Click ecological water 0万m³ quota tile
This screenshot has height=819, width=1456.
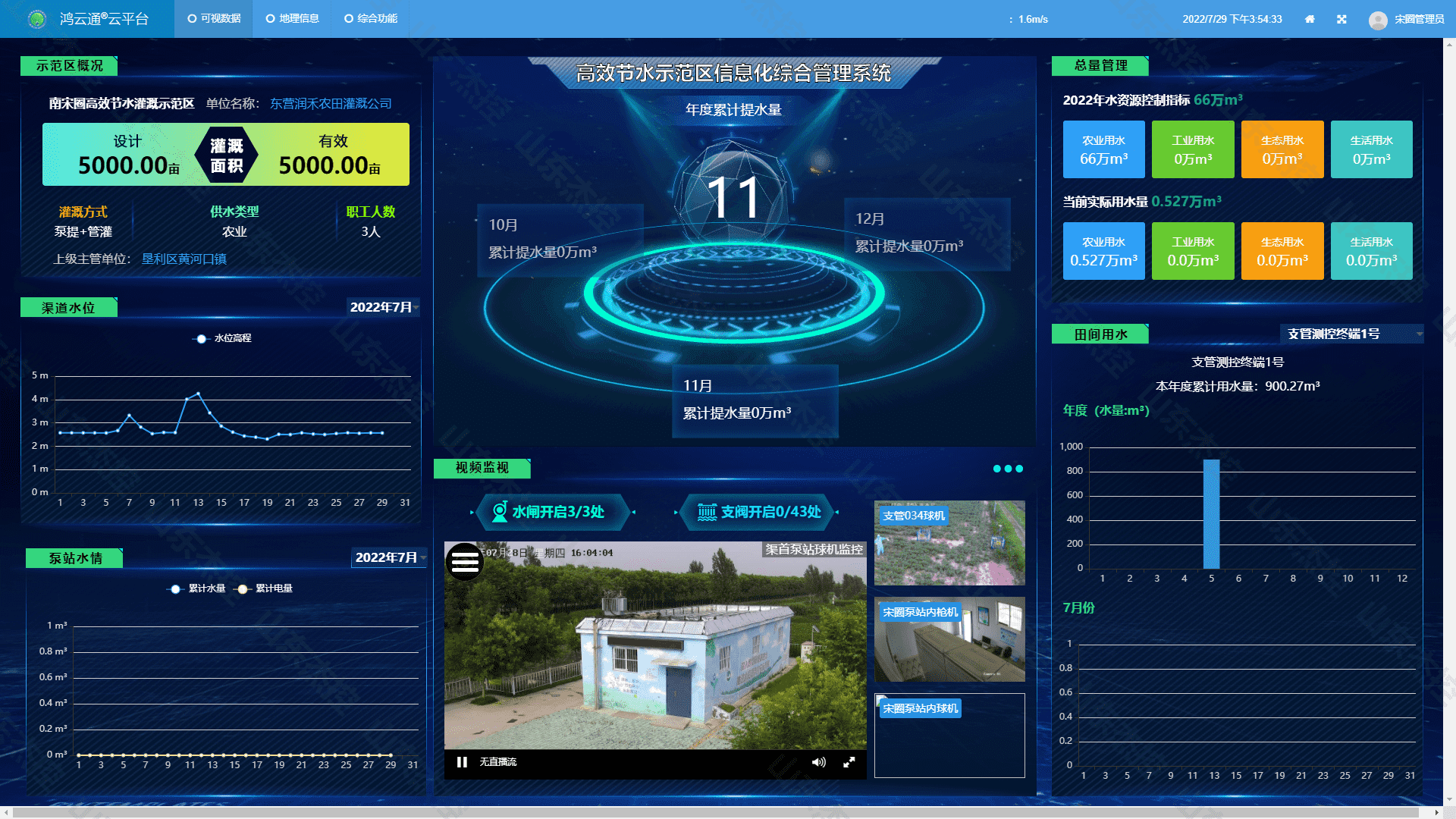pos(1282,149)
